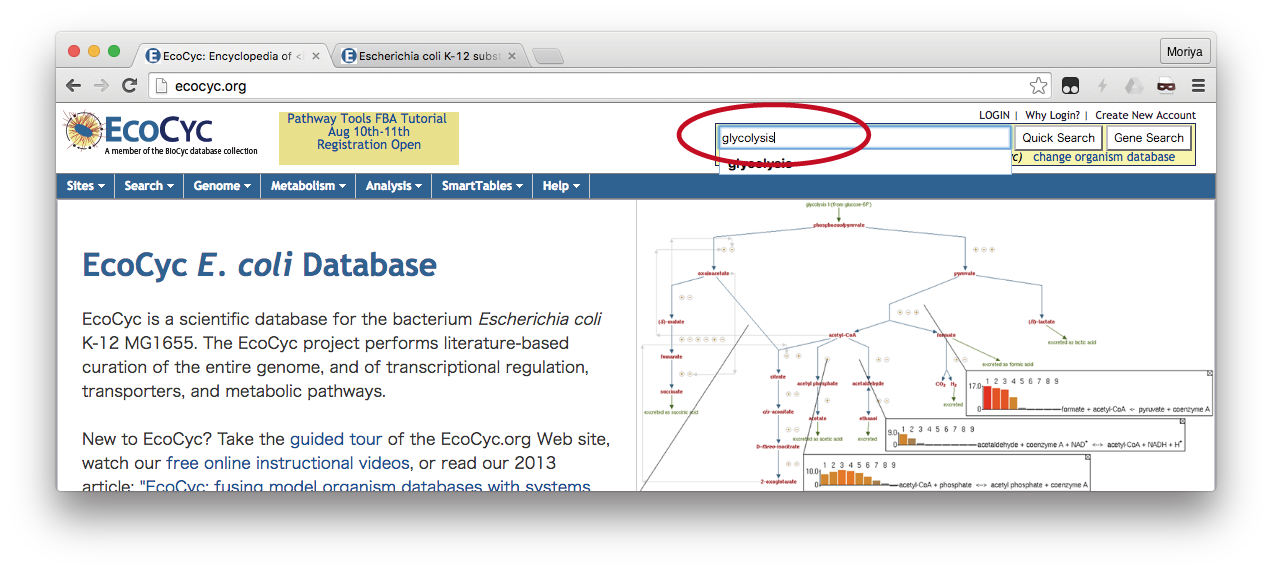Close the Escherichia coli K-12 tab
This screenshot has height=571, width=1272.
click(x=512, y=56)
